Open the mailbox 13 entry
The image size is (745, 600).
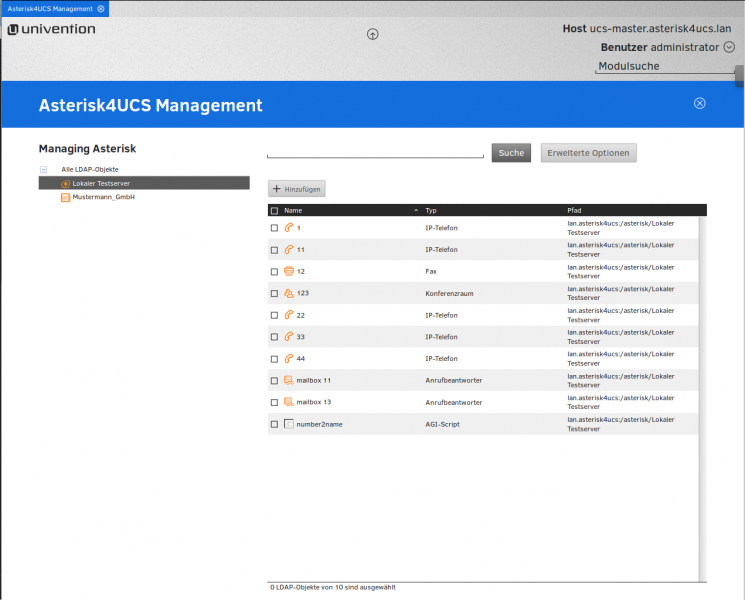click(314, 402)
